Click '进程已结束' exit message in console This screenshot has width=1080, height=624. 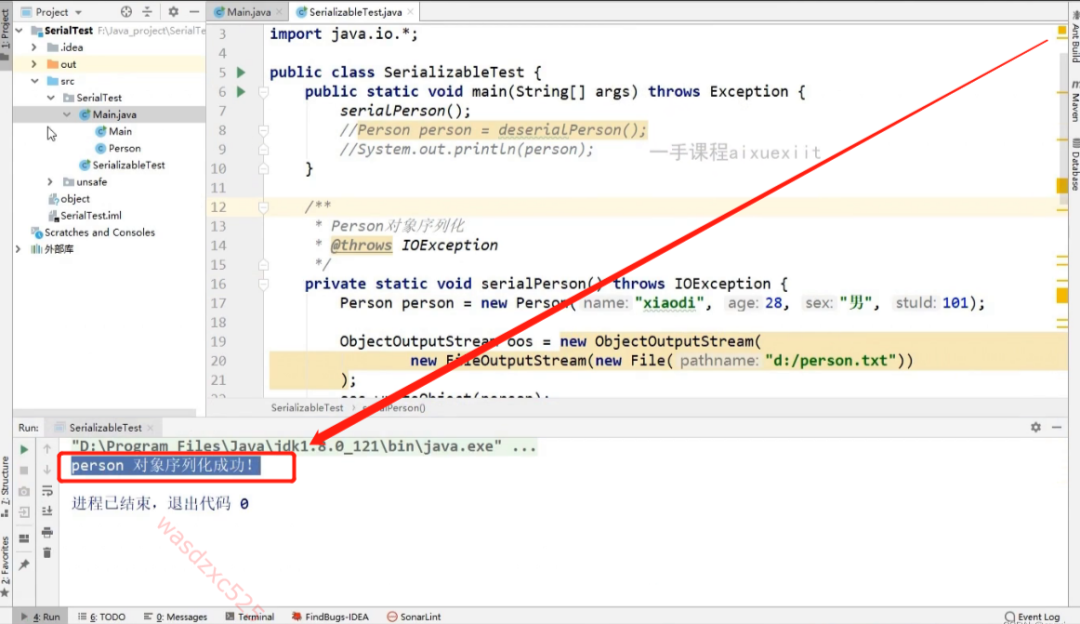point(160,504)
